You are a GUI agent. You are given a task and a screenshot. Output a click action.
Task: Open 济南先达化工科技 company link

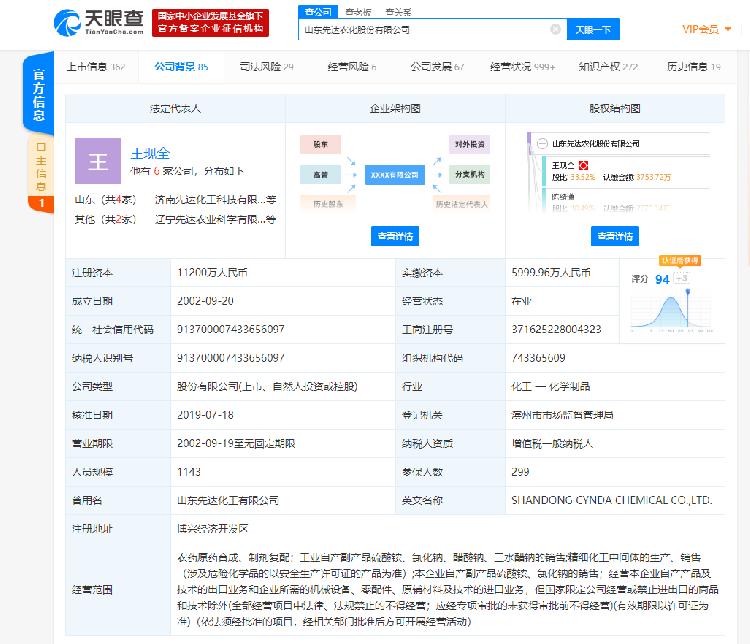(215, 200)
